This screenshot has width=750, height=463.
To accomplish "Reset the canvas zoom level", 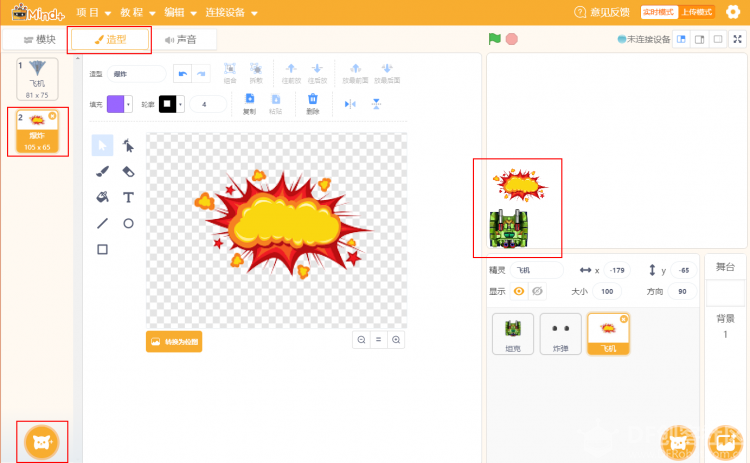I will 378,340.
